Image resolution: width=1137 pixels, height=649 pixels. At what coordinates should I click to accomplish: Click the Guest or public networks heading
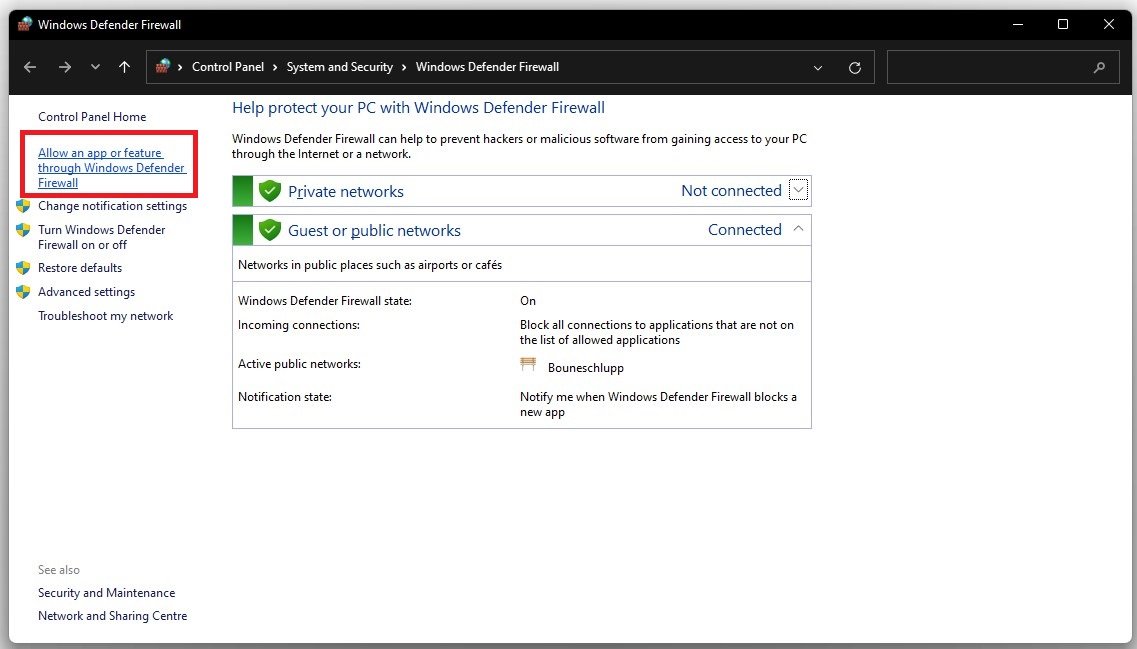click(x=374, y=231)
